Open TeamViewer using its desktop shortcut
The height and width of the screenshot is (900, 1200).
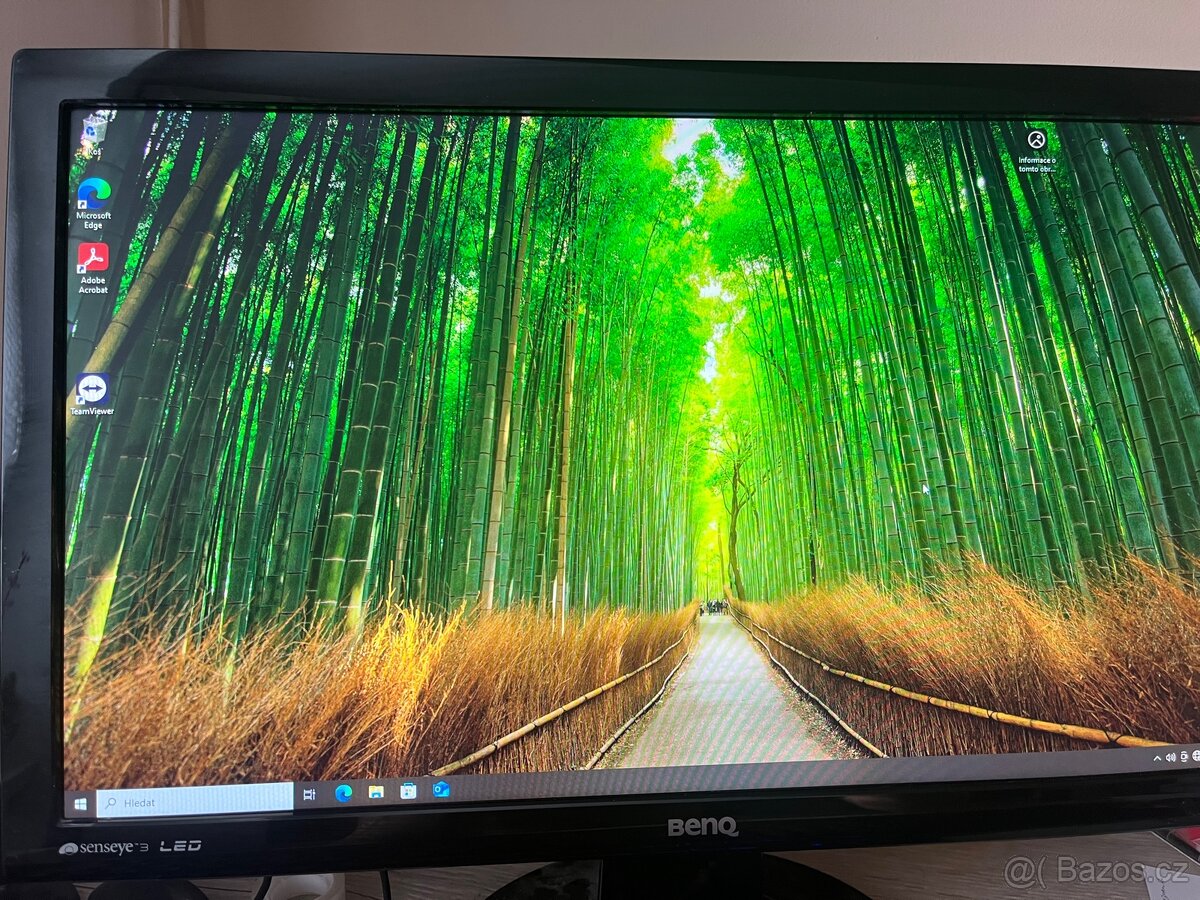click(x=93, y=385)
